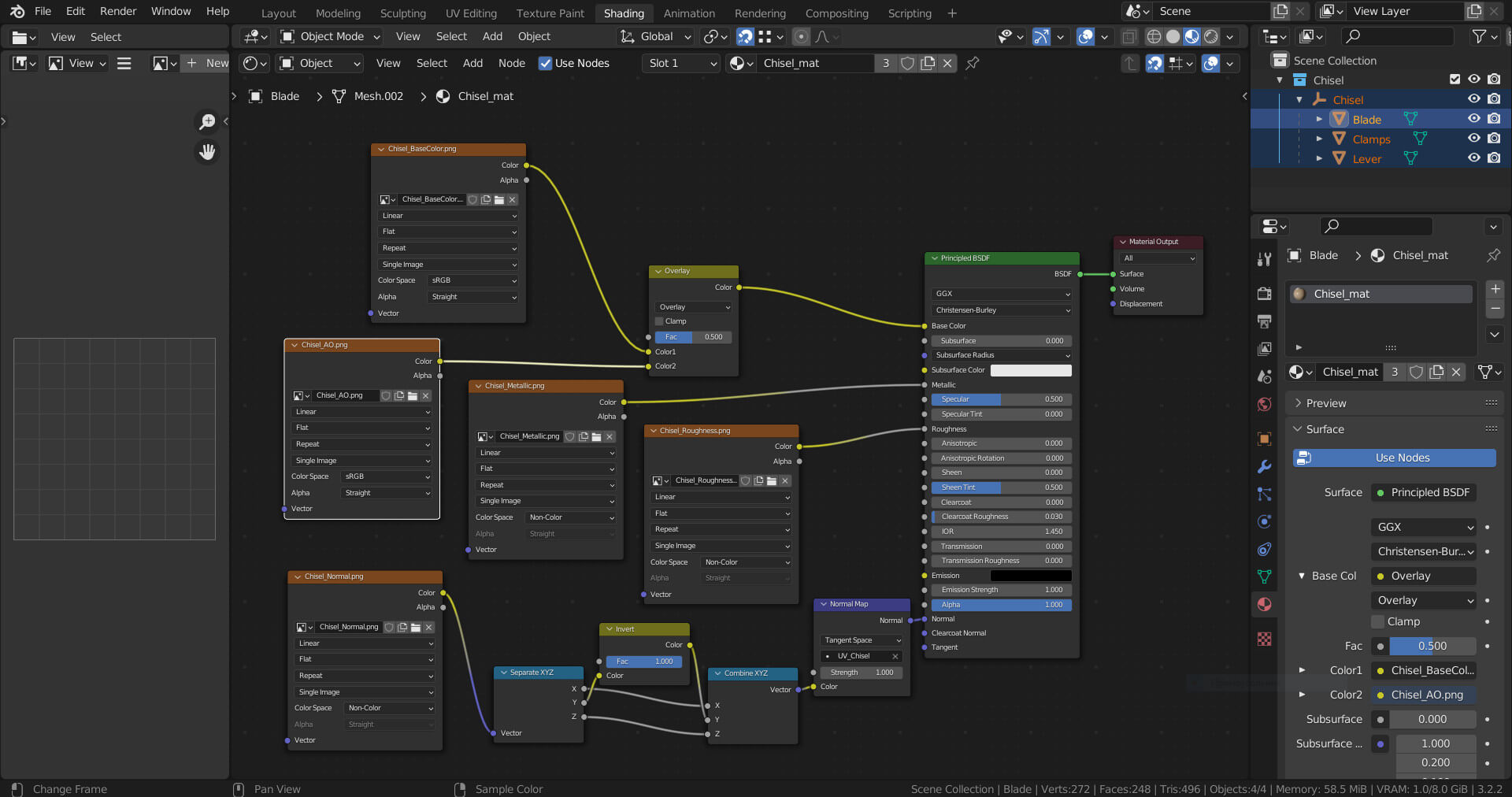Open the Slot 1 dropdown

click(682, 63)
